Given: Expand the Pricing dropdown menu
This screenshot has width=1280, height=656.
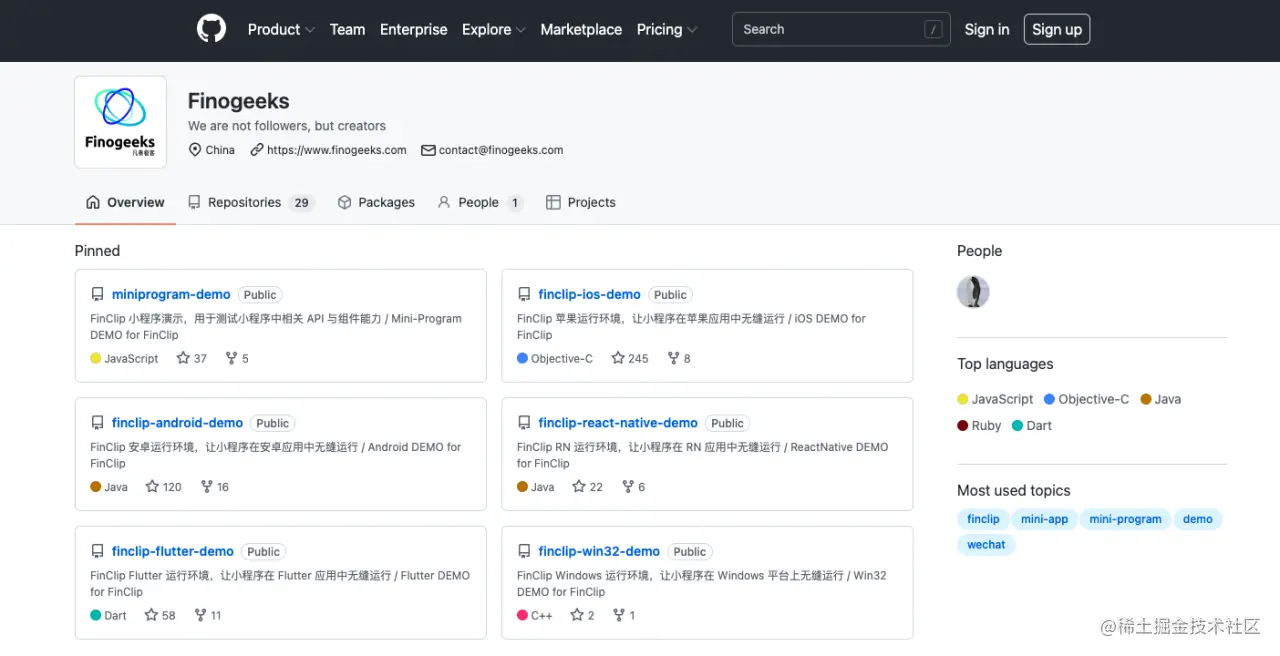Looking at the screenshot, I should (667, 30).
